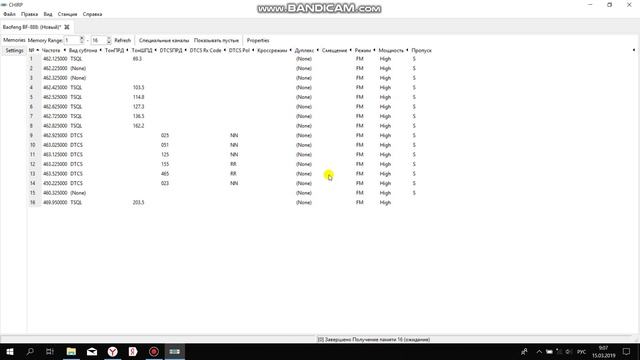This screenshot has height=360, width=640.
Task: Open taskbar search magnifier
Action: pyautogui.click(x=30, y=351)
